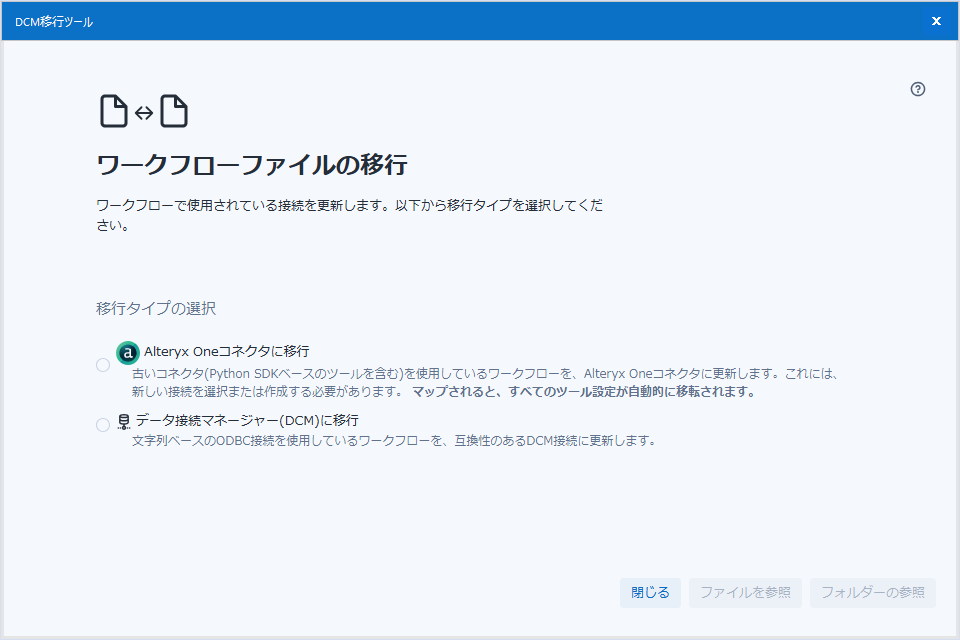The image size is (960, 640).
Task: Click the right document icon in header graphic
Action: (x=174, y=111)
